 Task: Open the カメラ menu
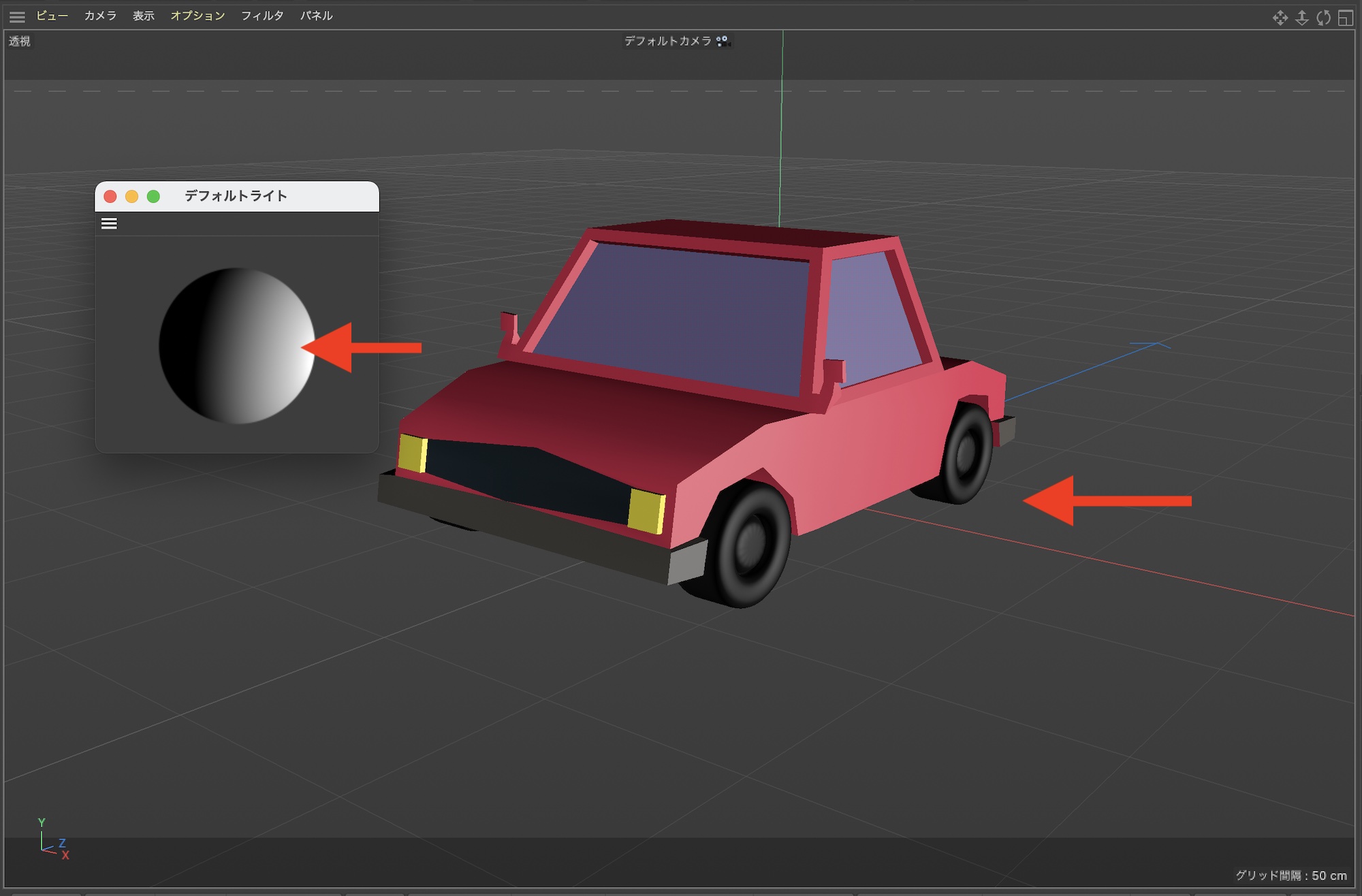pos(100,16)
